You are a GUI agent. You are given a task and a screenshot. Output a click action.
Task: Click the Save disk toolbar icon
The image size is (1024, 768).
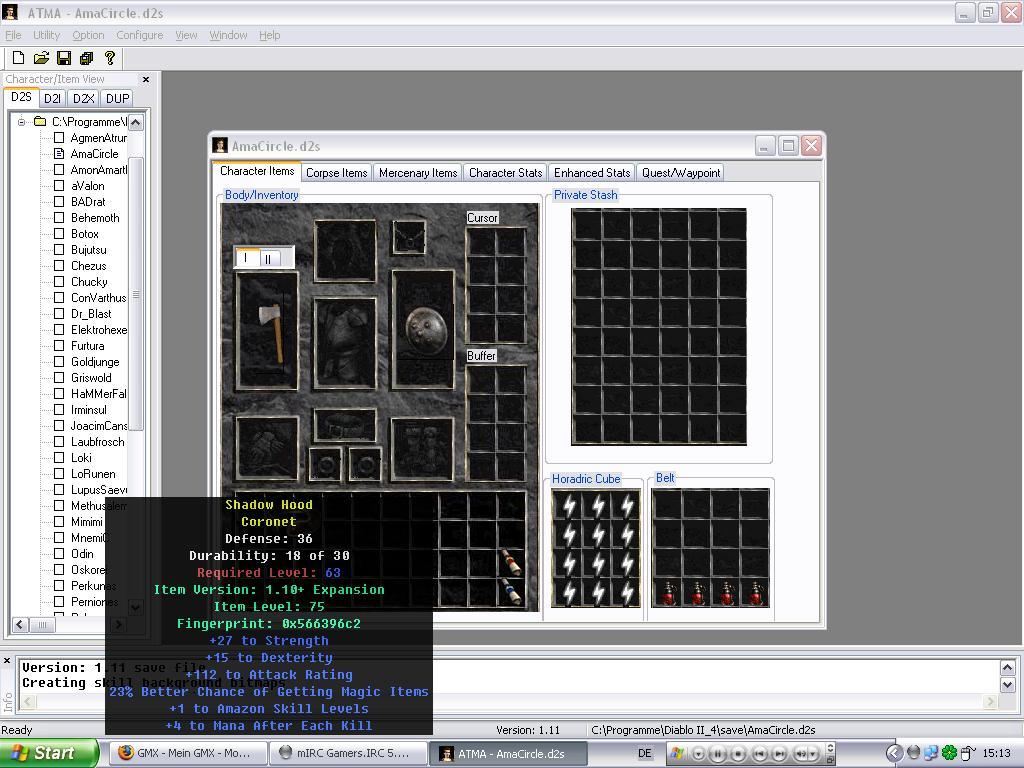64,58
